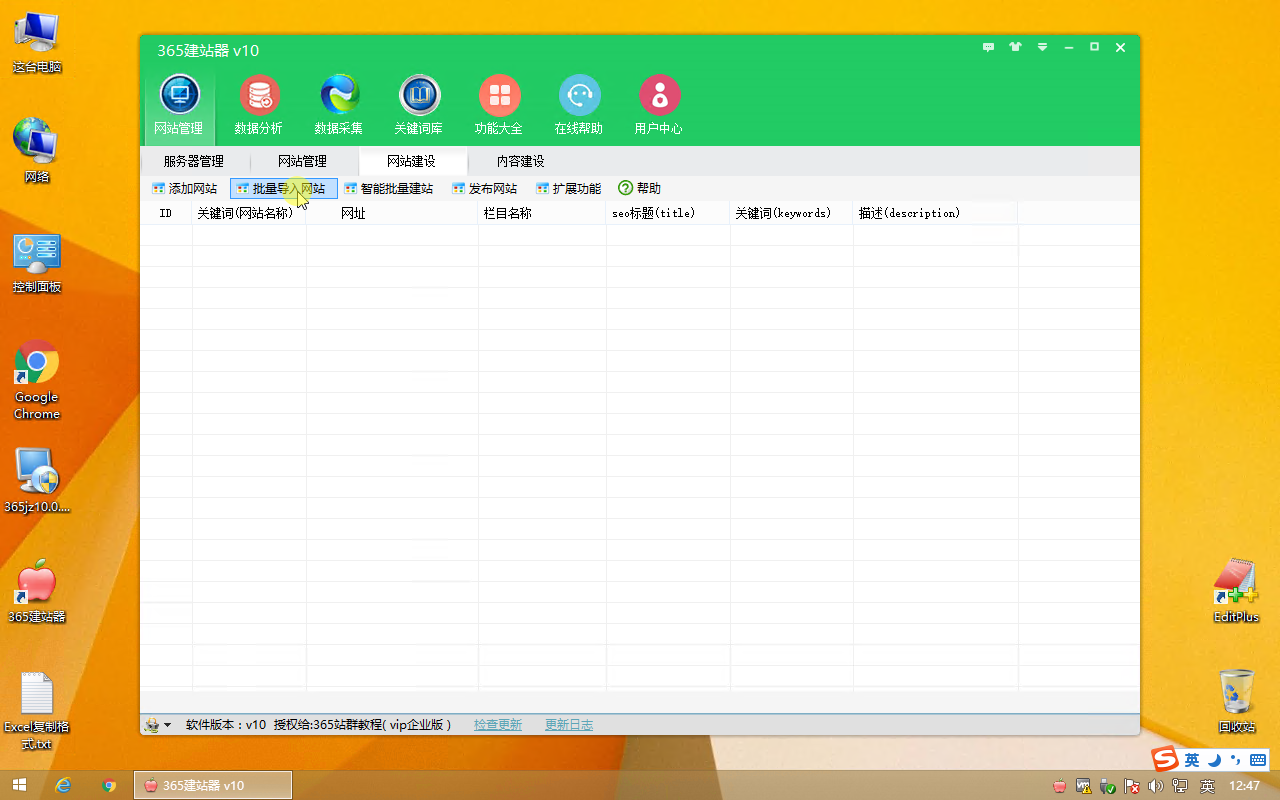This screenshot has width=1280, height=800.
Task: Select the Google Chrome desktop shortcut
Action: click(x=37, y=380)
